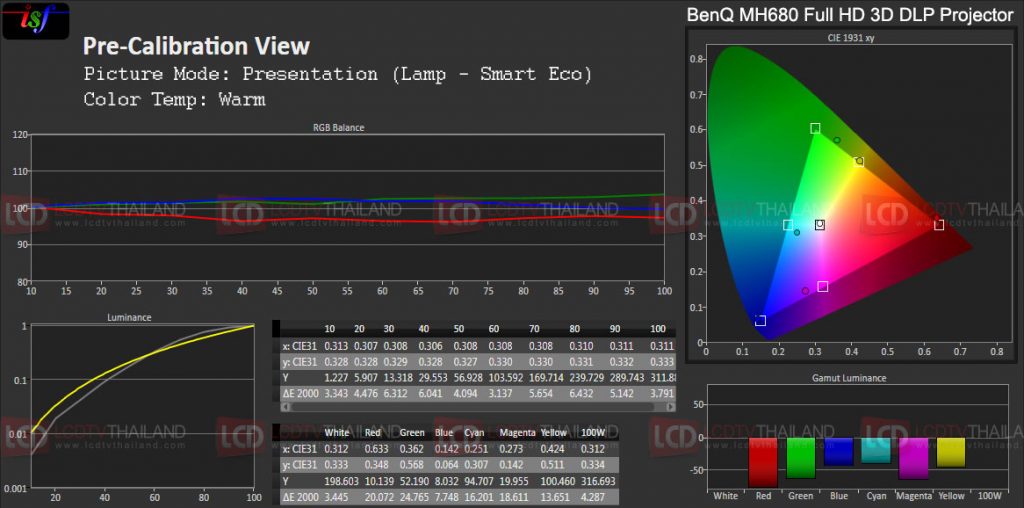Click the Y value 1.227 in grayscale table
The height and width of the screenshot is (508, 1024).
pos(337,377)
